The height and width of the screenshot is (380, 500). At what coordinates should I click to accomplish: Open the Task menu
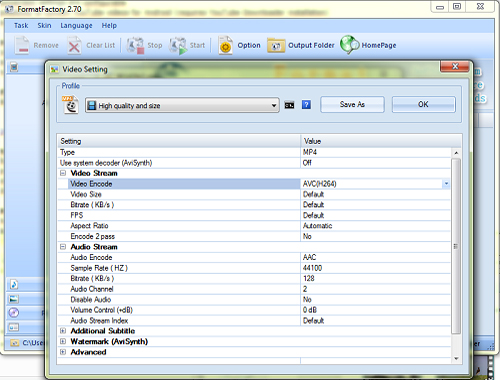(x=21, y=26)
